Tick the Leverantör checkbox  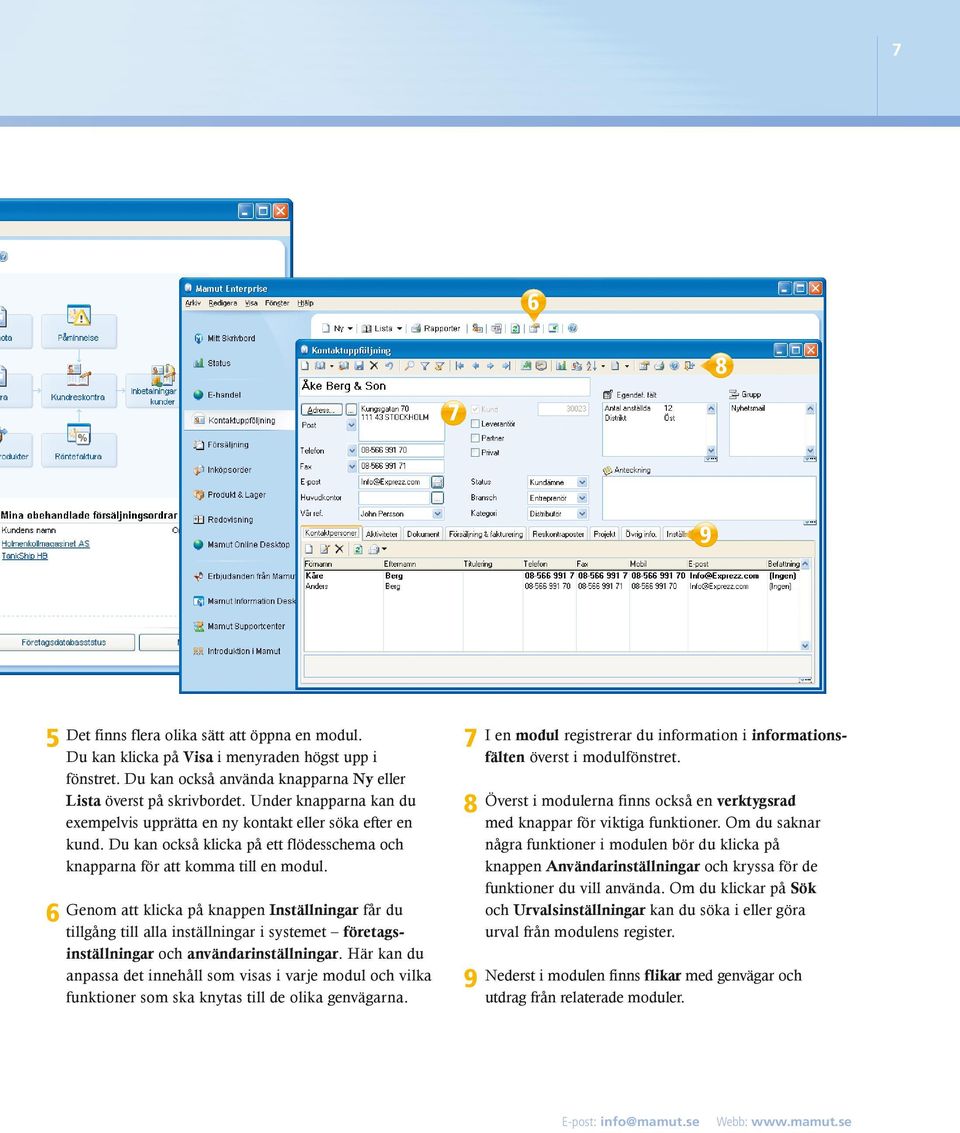(475, 423)
